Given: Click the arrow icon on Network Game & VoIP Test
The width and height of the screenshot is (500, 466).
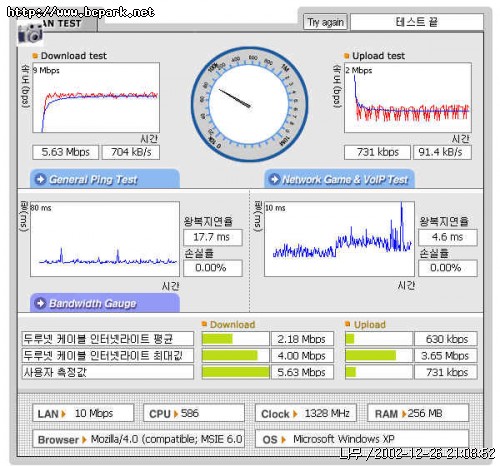Looking at the screenshot, I should 274,179.
